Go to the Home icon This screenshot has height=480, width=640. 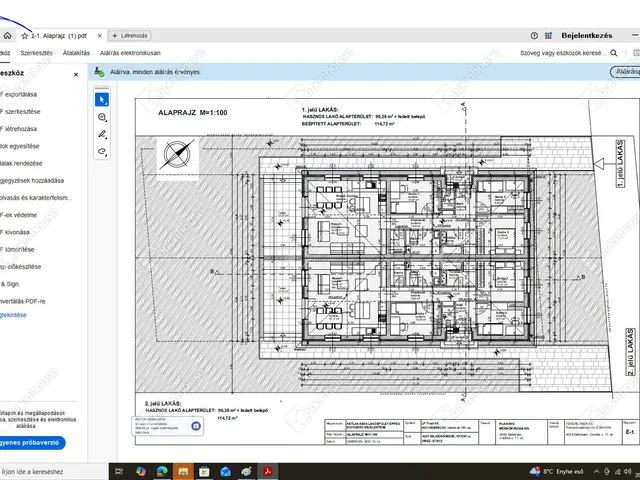coord(8,35)
